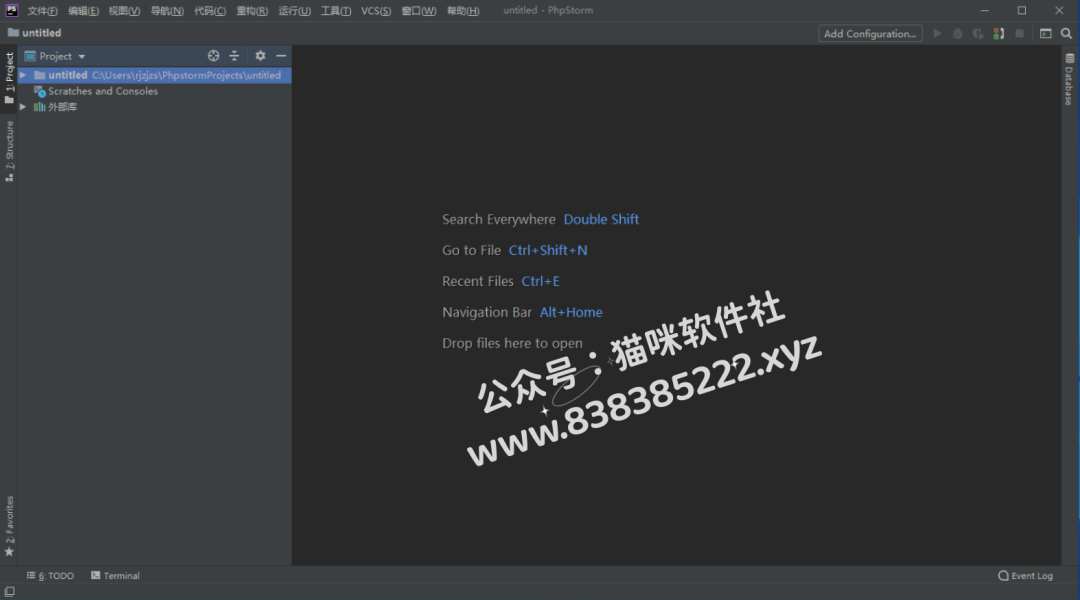
Task: Open the 代码(C) menu
Action: (x=209, y=10)
